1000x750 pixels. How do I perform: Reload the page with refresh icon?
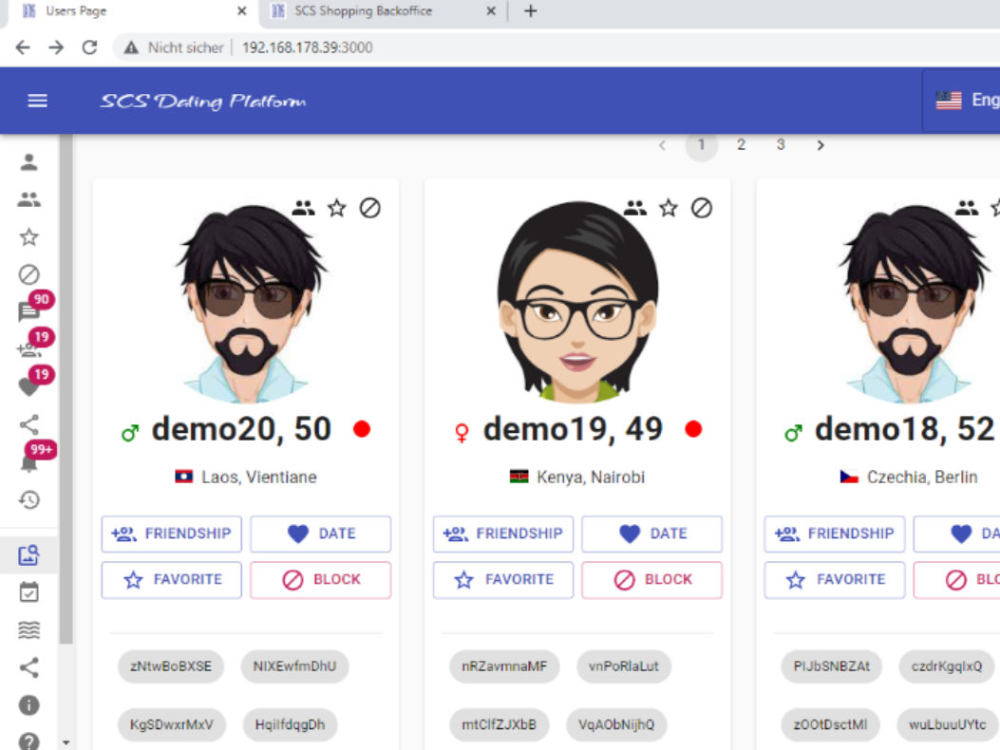click(89, 47)
